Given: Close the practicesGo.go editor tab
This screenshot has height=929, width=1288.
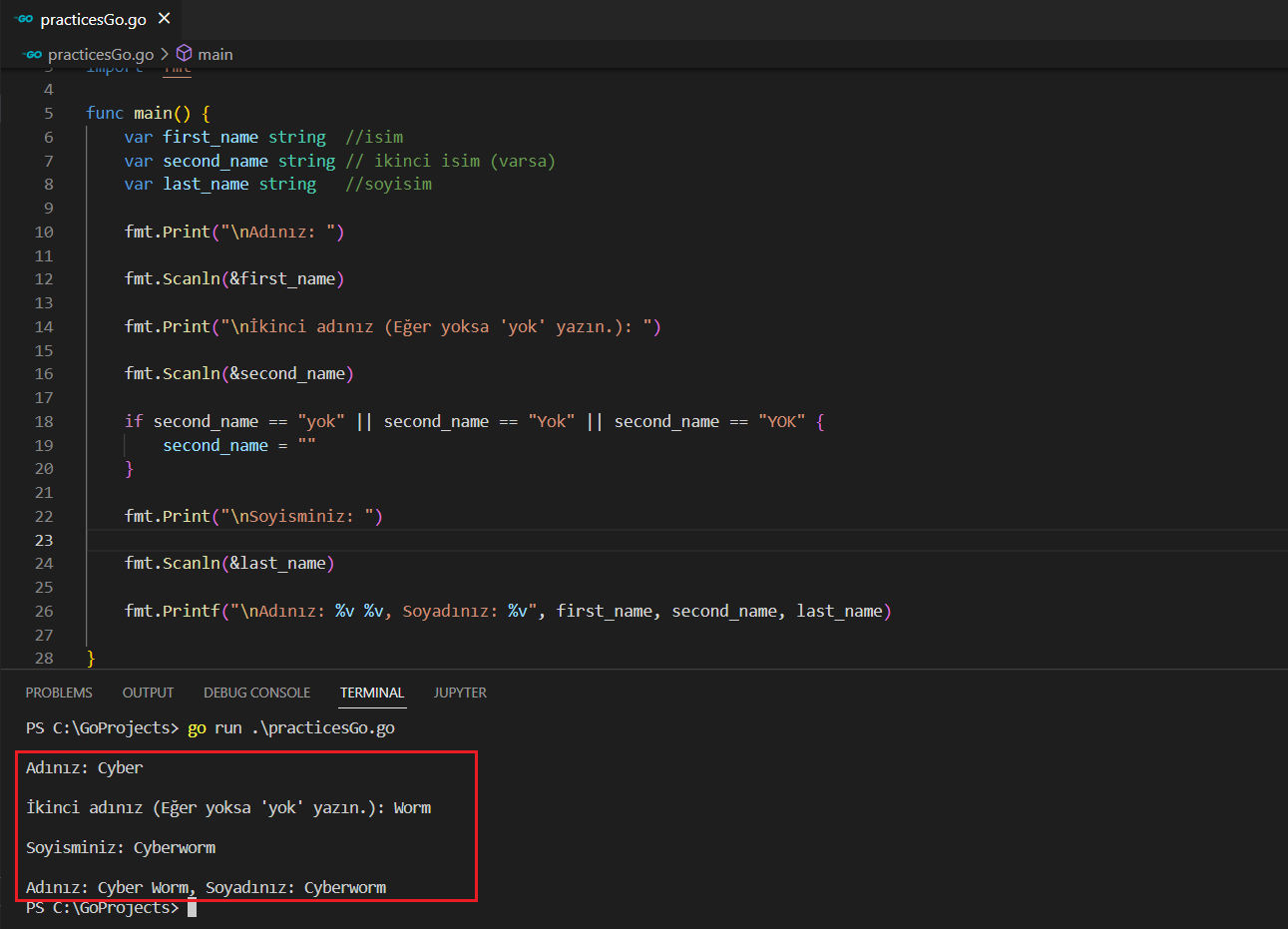Looking at the screenshot, I should [165, 19].
